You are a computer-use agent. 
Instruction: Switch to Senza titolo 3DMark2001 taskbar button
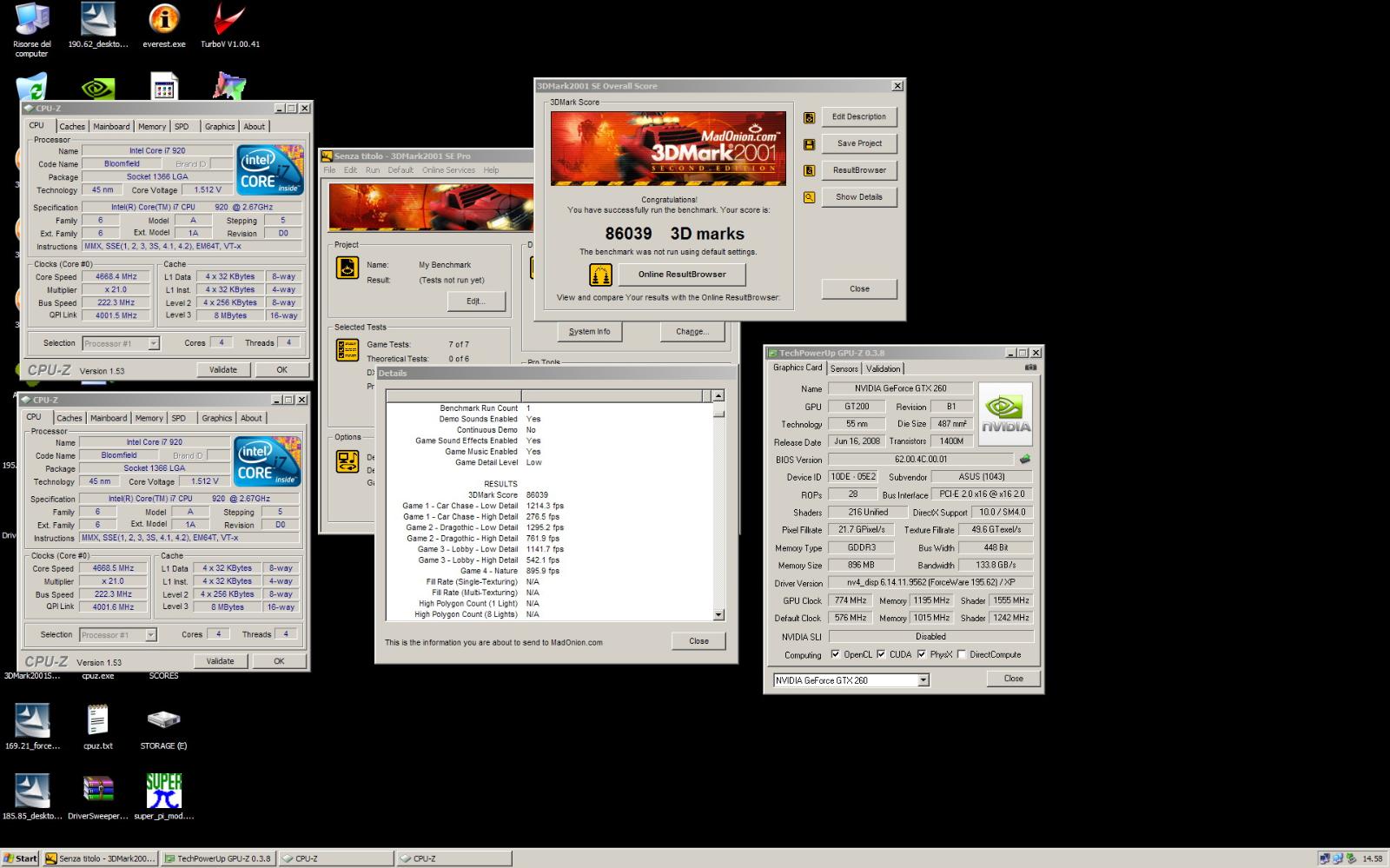point(100,858)
